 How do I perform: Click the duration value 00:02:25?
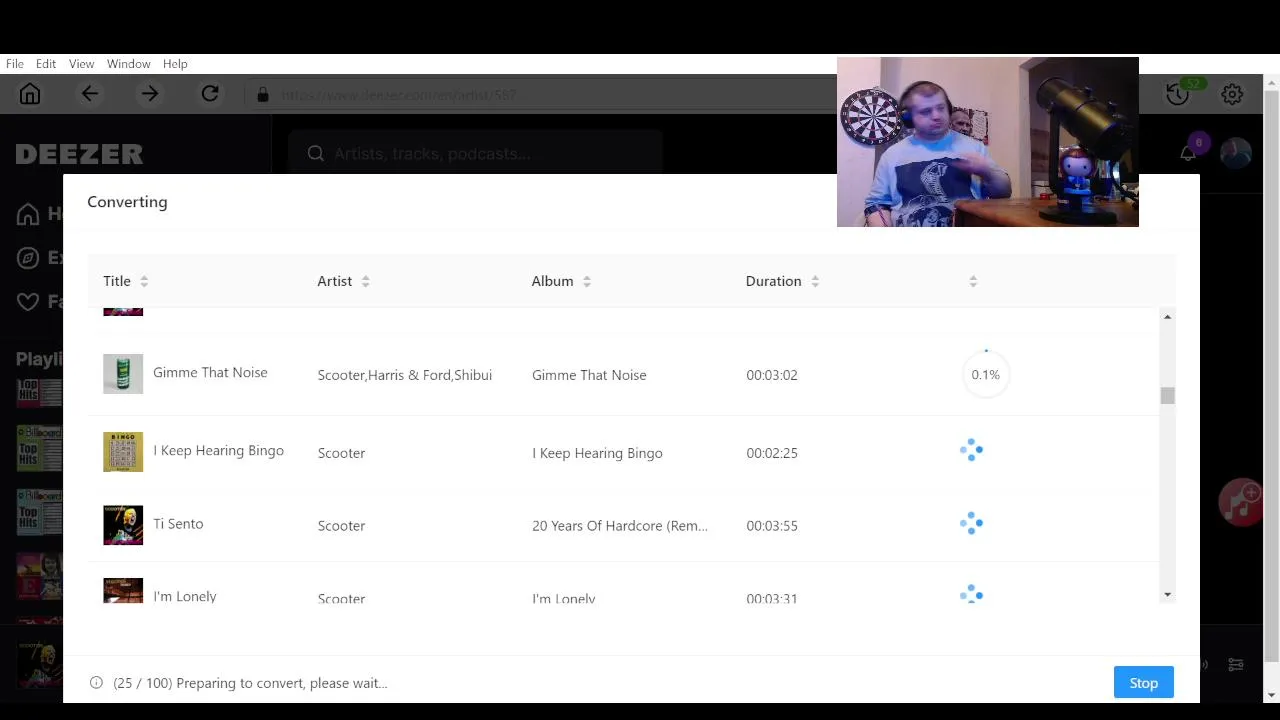coord(772,453)
